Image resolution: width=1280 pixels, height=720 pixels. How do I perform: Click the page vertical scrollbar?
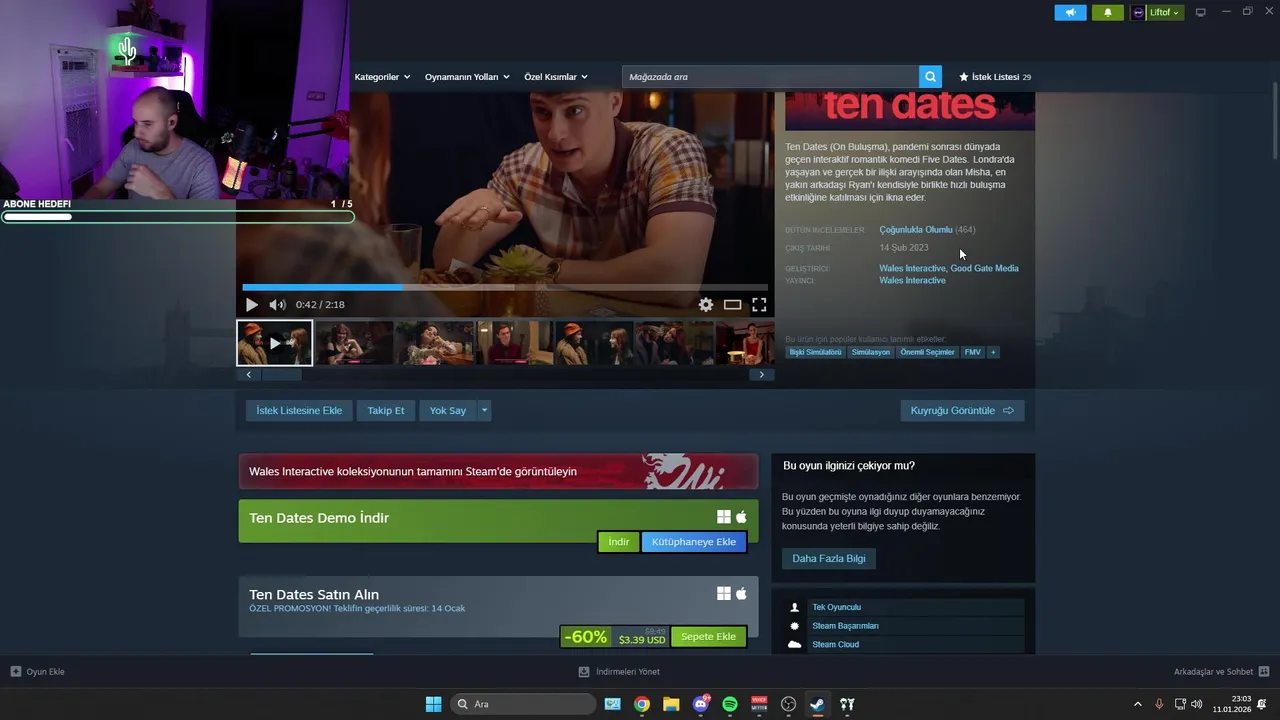(x=1275, y=120)
